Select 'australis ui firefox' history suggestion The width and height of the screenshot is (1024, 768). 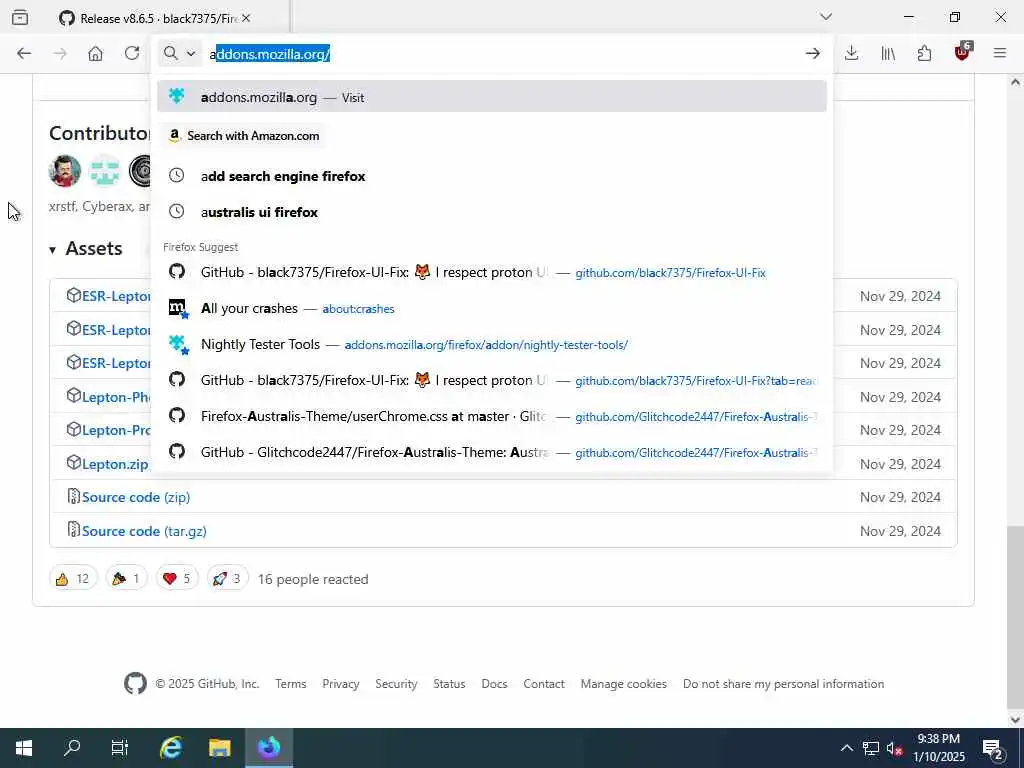pos(492,212)
